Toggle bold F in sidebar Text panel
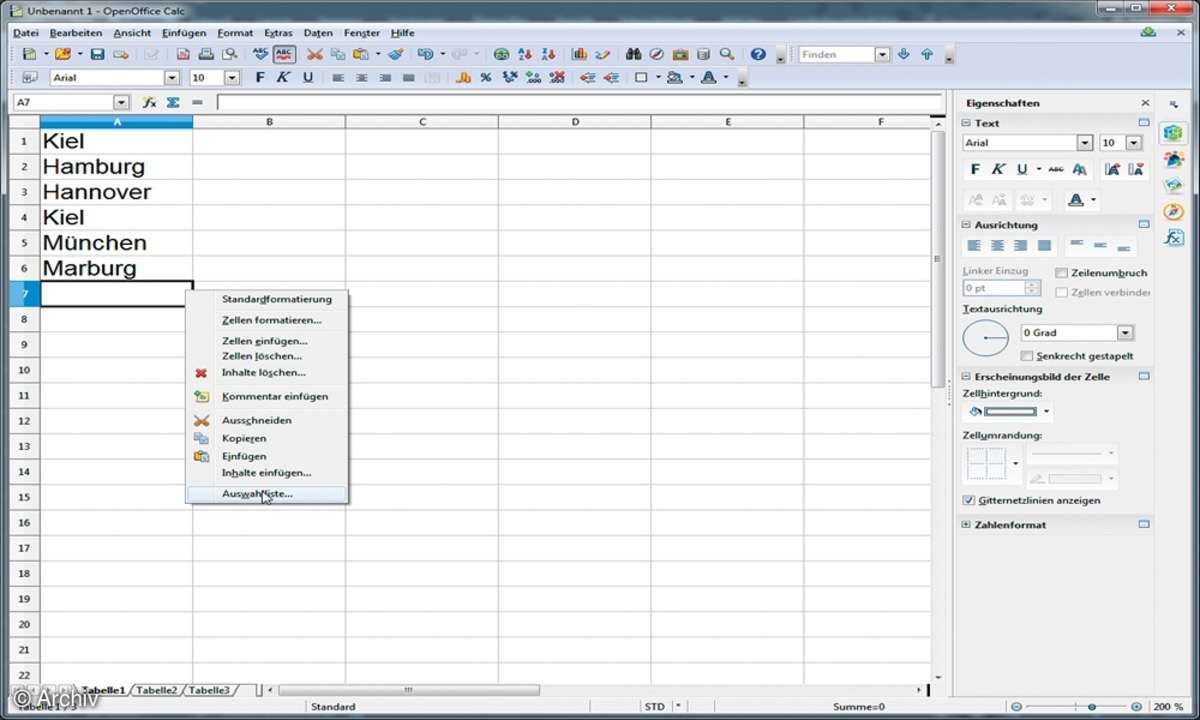The height and width of the screenshot is (720, 1200). [x=976, y=169]
